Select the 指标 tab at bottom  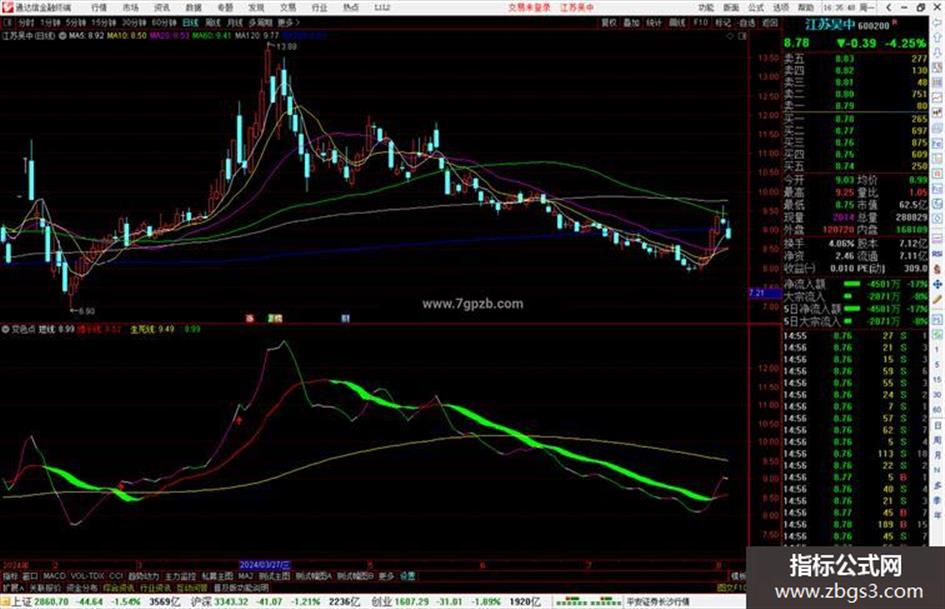click(x=10, y=576)
